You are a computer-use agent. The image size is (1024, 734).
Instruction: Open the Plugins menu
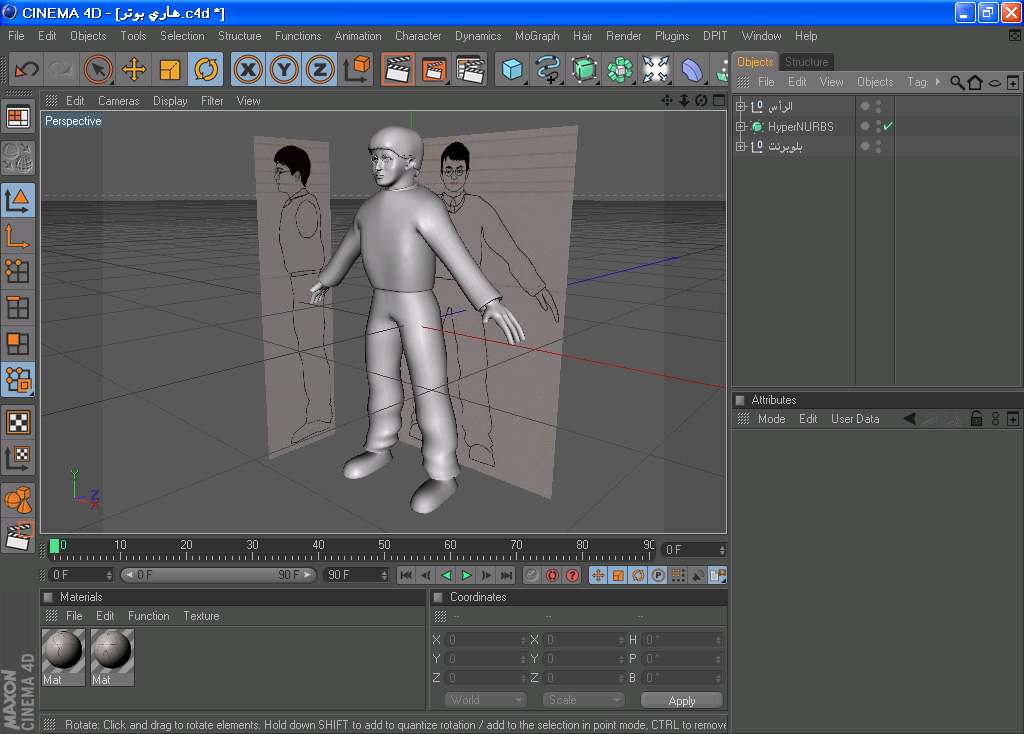[x=672, y=36]
